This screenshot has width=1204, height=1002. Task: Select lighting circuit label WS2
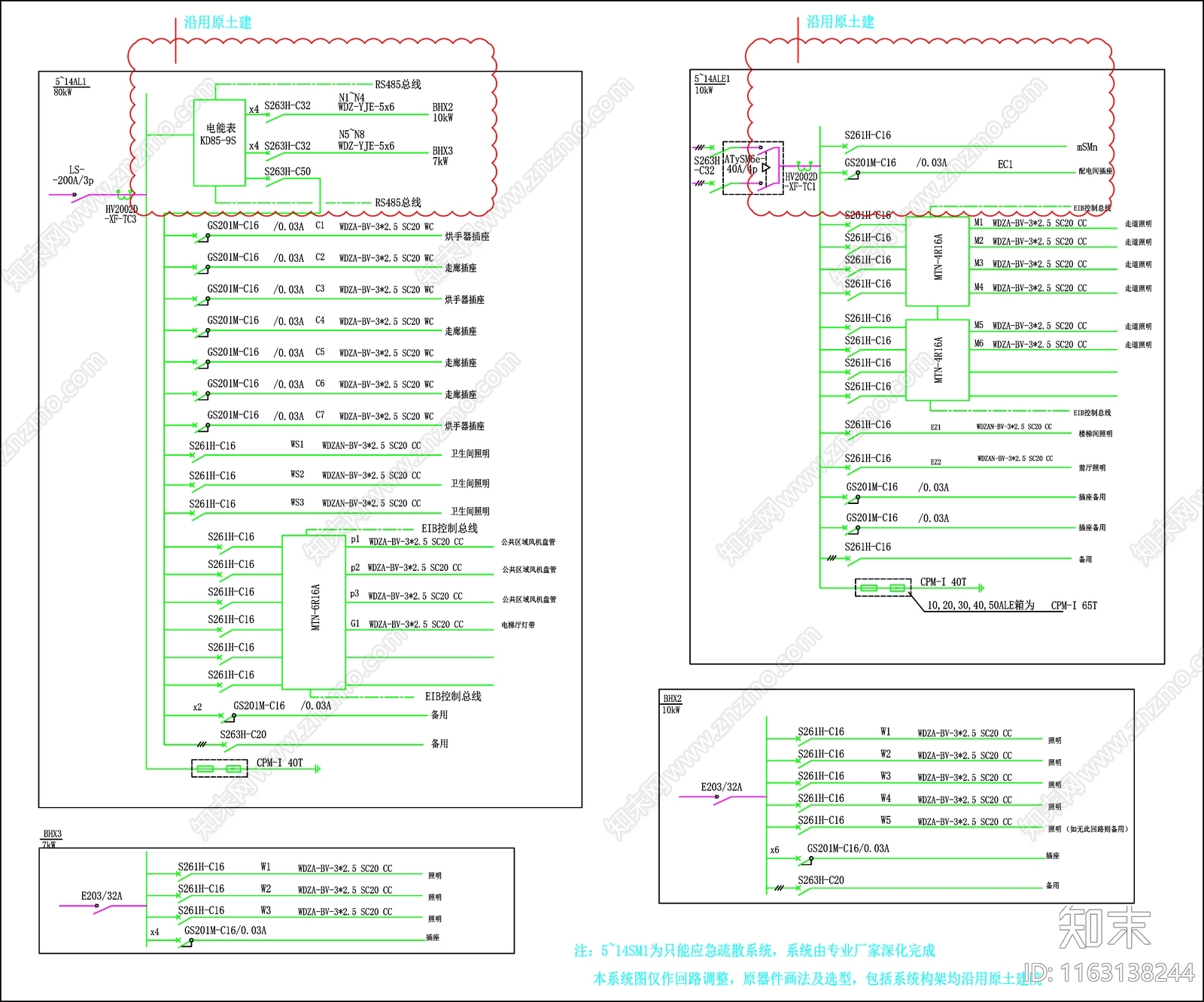coord(297,474)
